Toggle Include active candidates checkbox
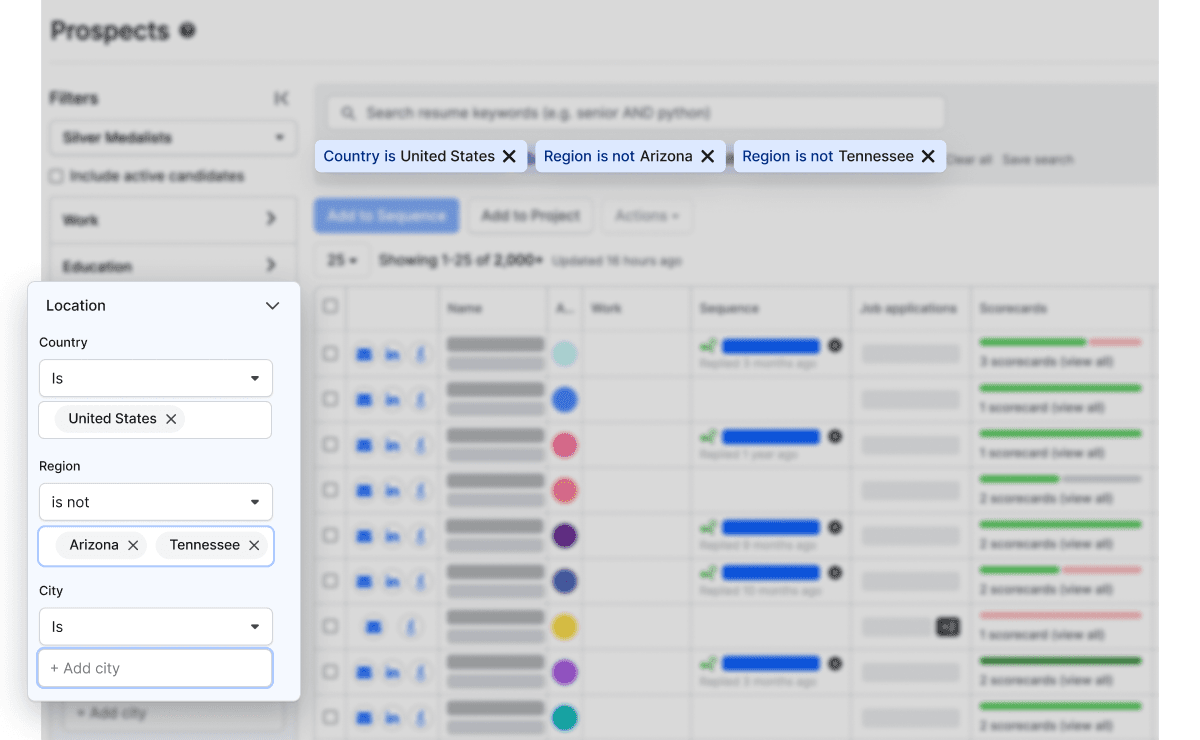The image size is (1200, 740). 57,177
